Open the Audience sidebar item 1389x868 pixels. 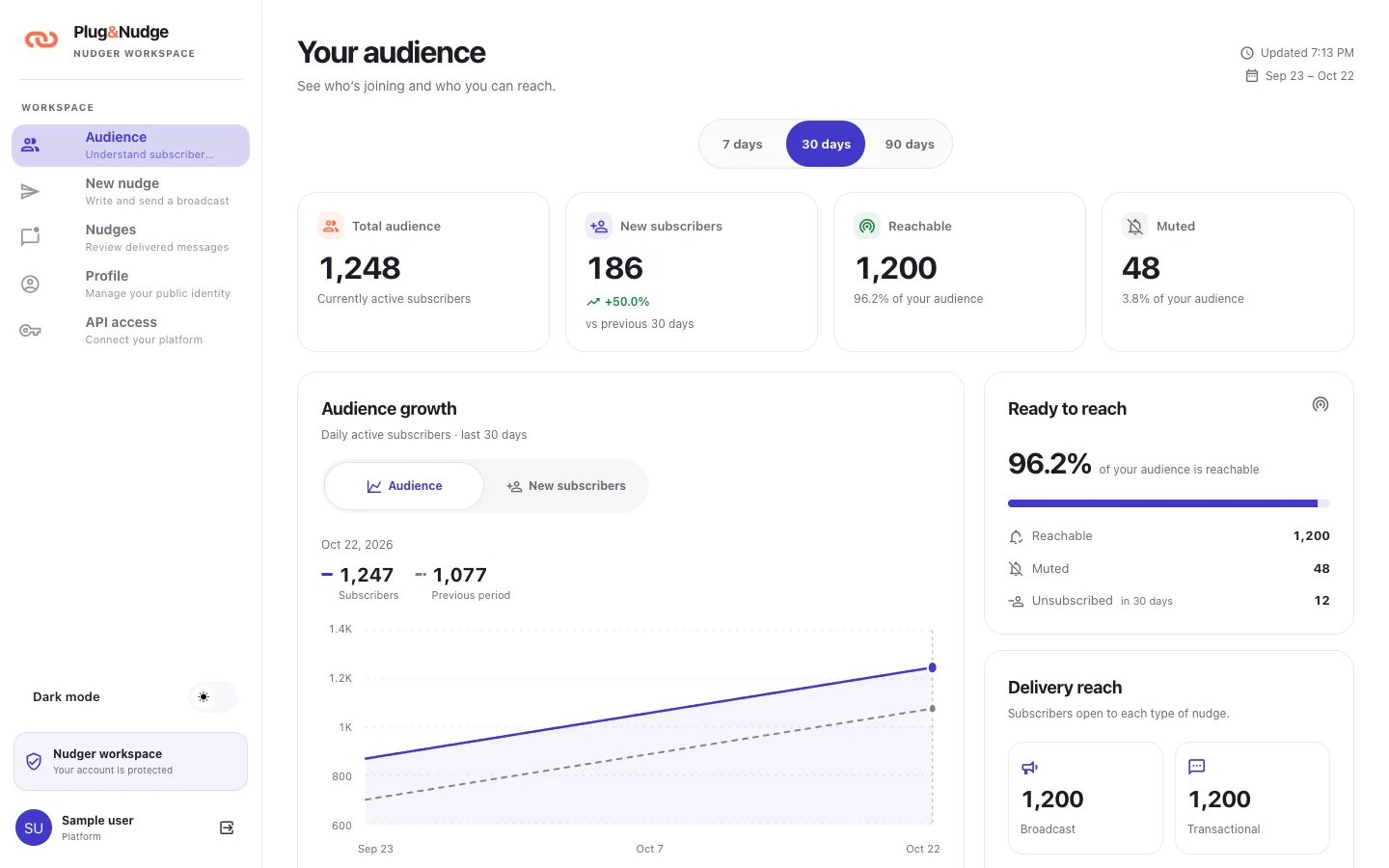130,146
